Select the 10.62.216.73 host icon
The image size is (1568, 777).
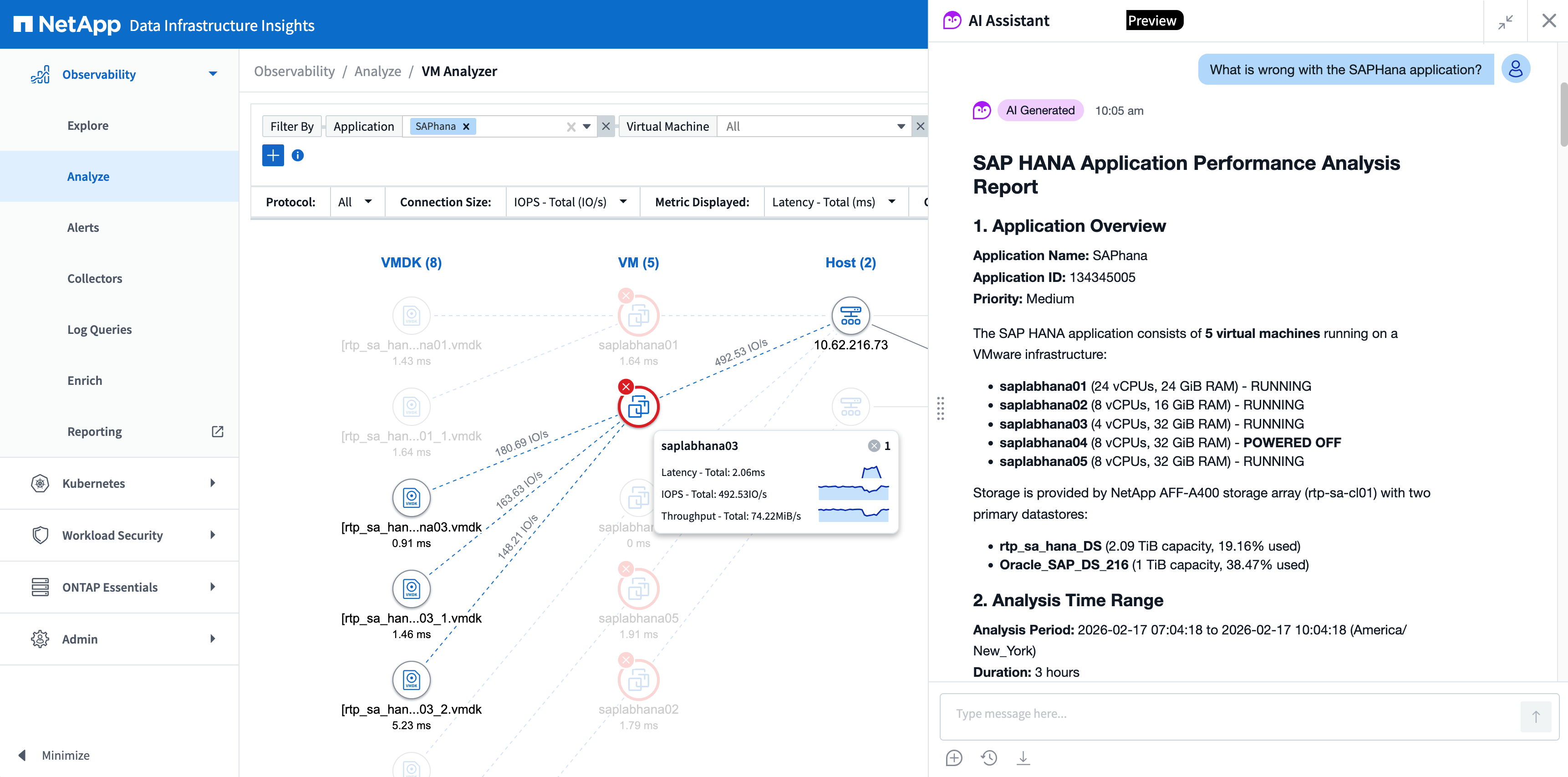[850, 316]
